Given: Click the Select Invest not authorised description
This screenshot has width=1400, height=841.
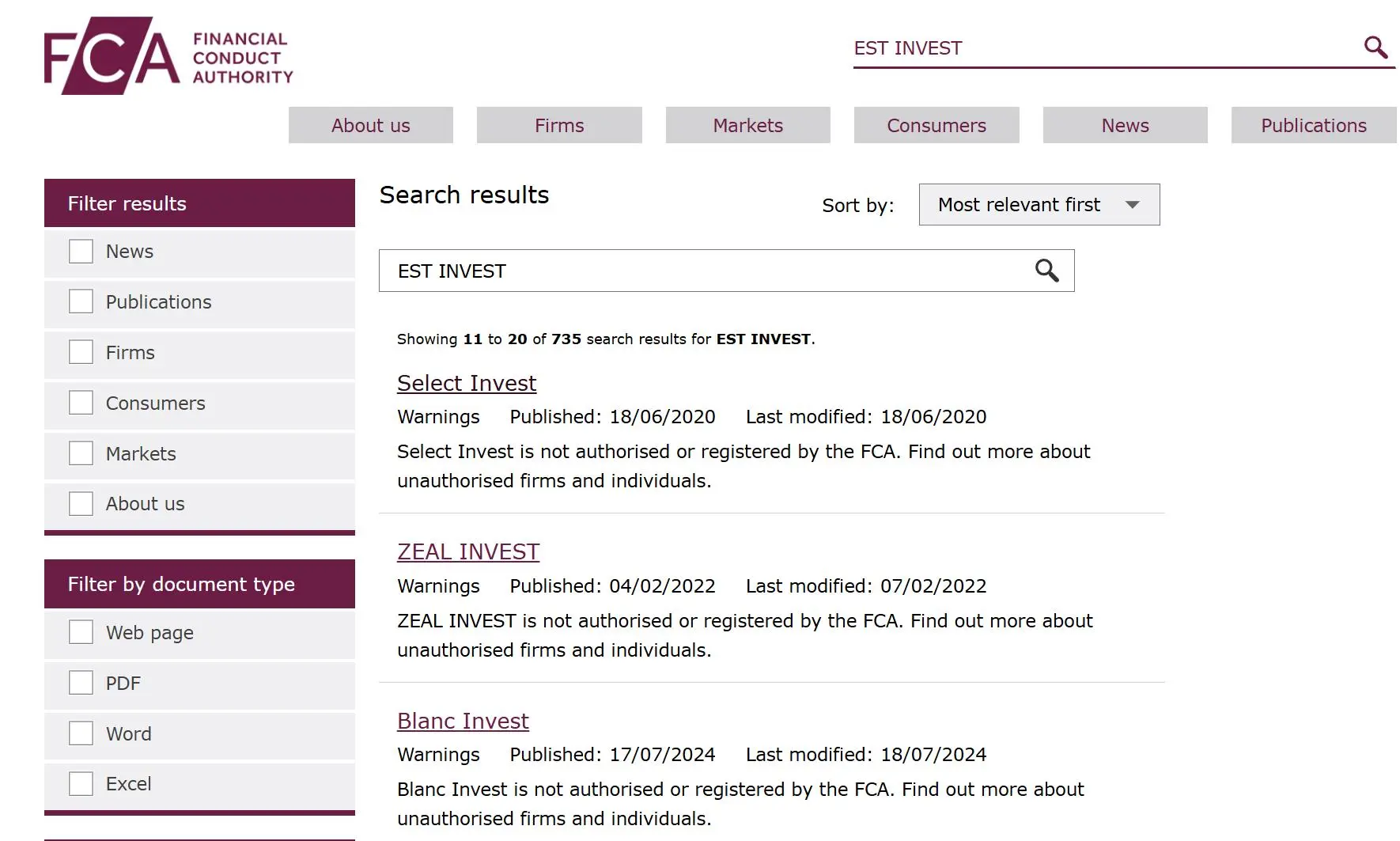Looking at the screenshot, I should (x=744, y=466).
